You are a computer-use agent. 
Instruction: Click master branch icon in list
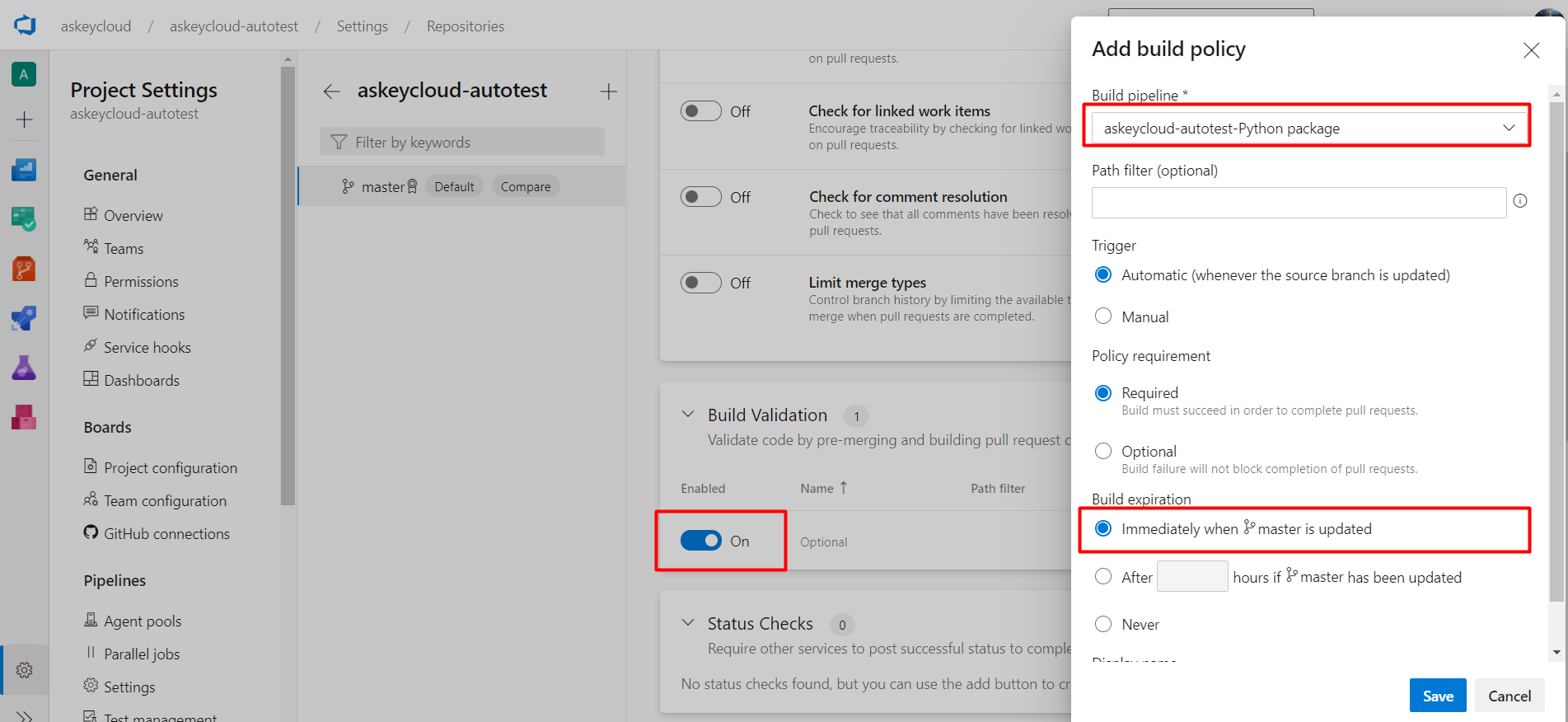[x=349, y=187]
